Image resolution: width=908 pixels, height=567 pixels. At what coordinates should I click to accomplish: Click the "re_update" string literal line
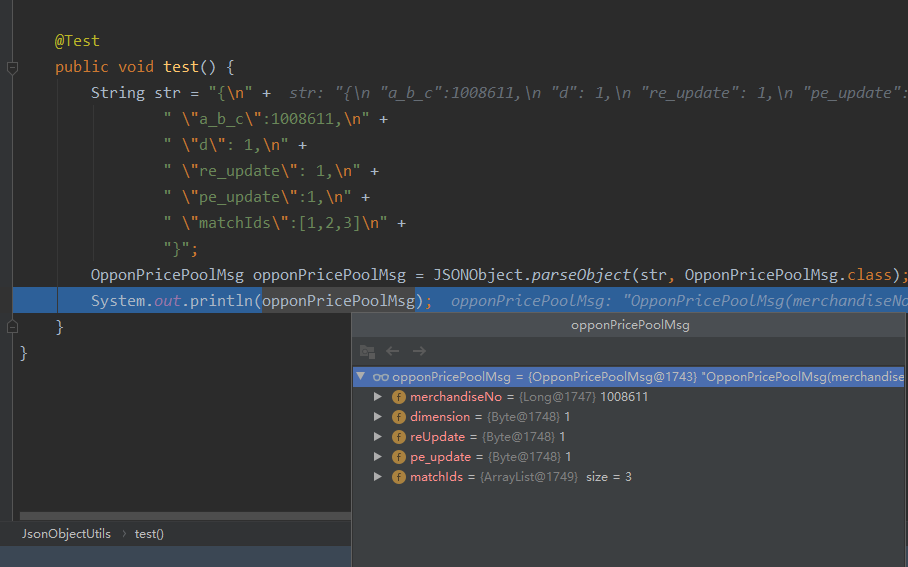pyautogui.click(x=262, y=171)
